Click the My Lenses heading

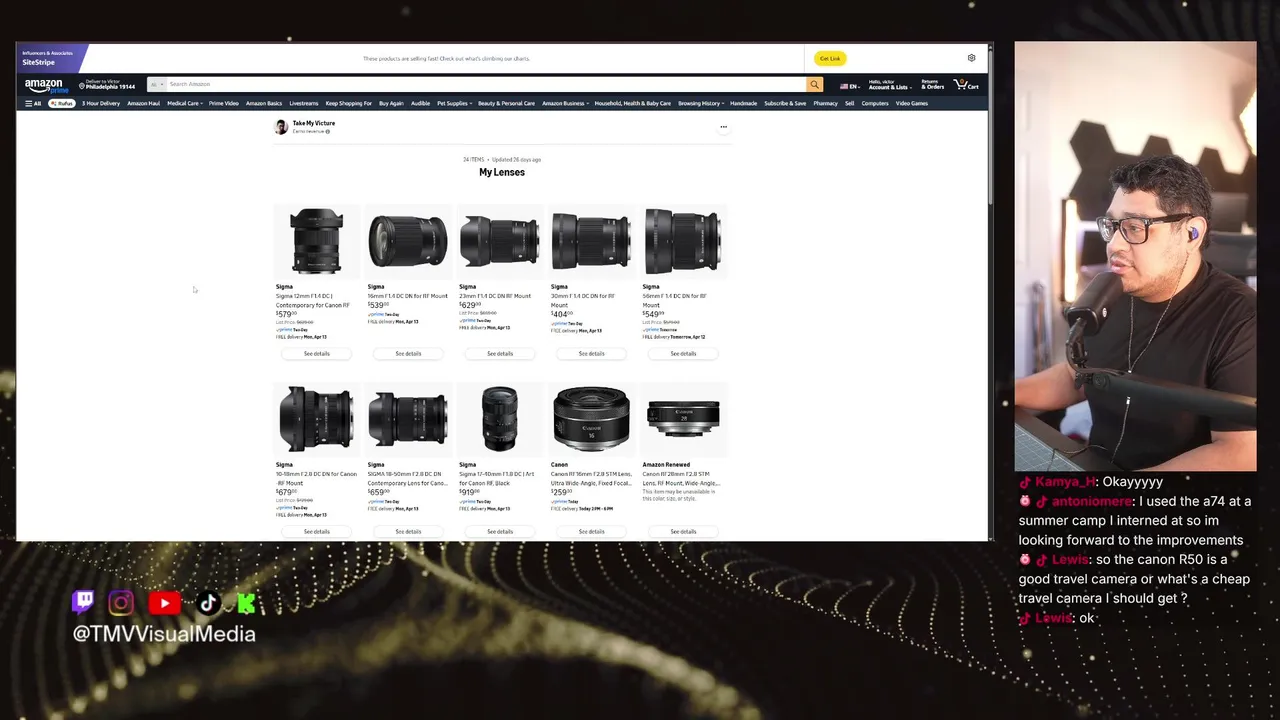click(502, 172)
